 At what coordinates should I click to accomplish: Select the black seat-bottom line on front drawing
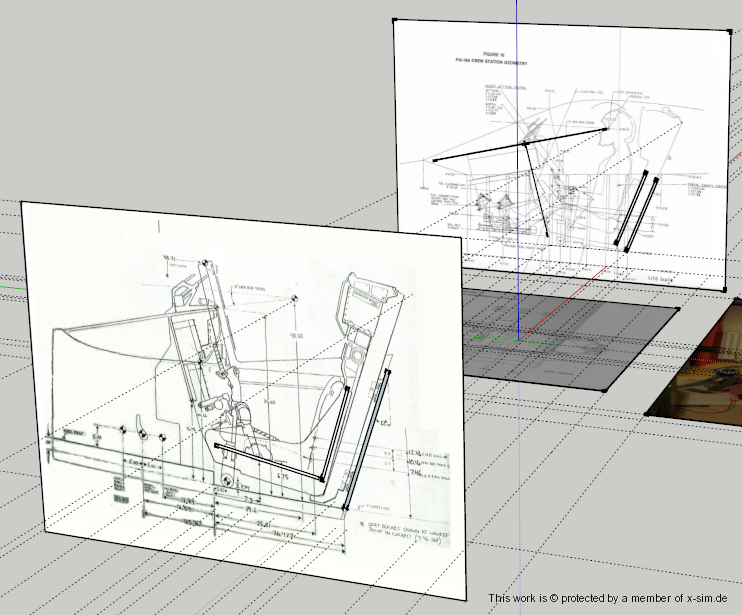270,463
